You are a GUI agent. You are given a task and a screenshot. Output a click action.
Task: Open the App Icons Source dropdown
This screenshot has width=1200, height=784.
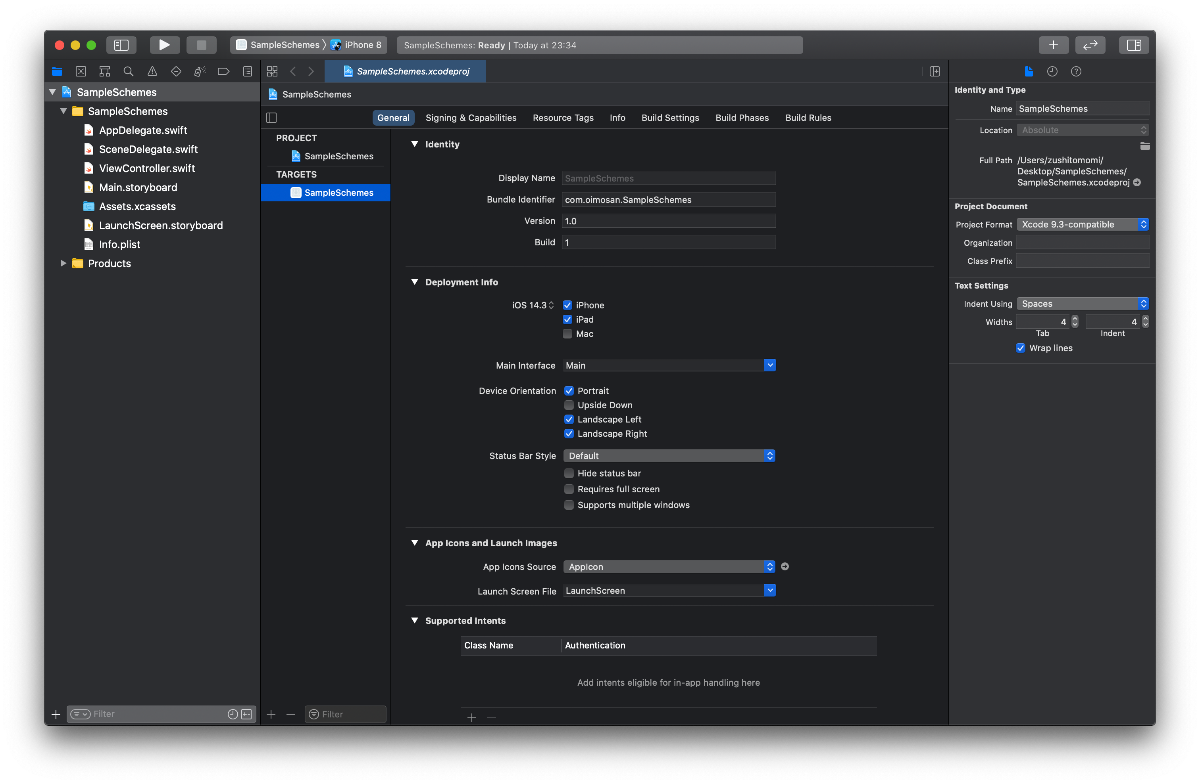pos(669,566)
